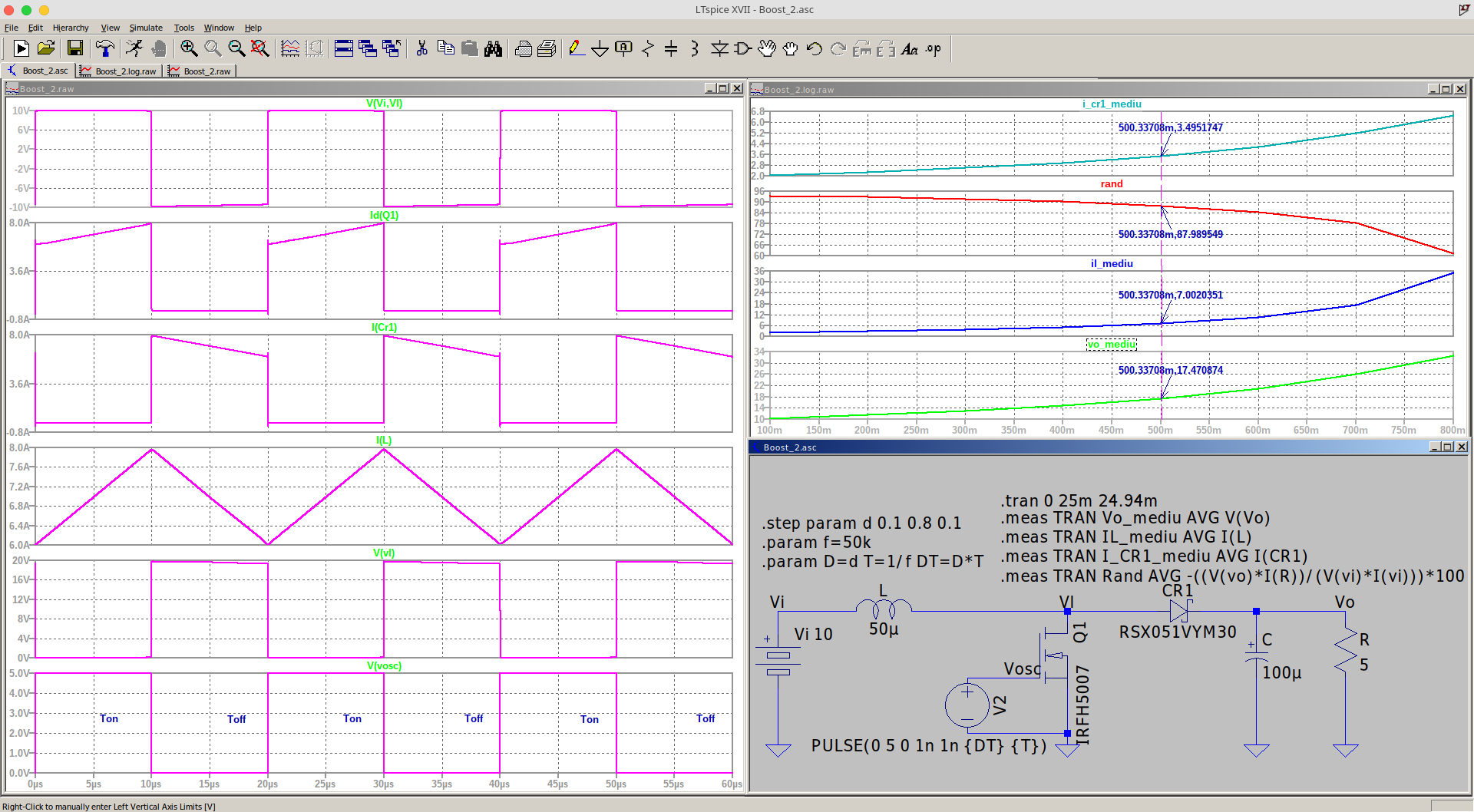Click the New Schematic toolbar icon

[x=21, y=49]
